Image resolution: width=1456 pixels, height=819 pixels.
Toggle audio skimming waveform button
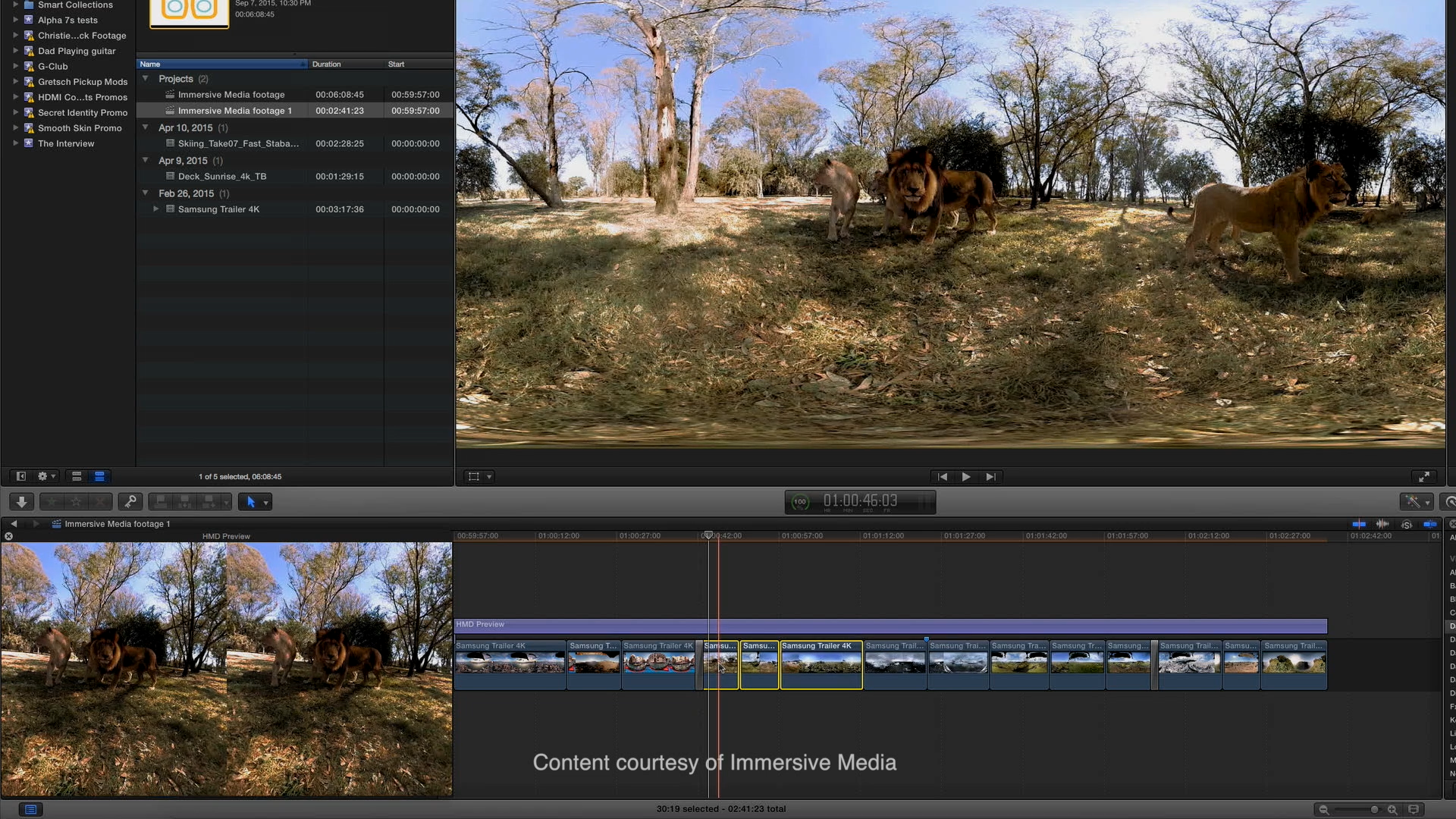1382,524
